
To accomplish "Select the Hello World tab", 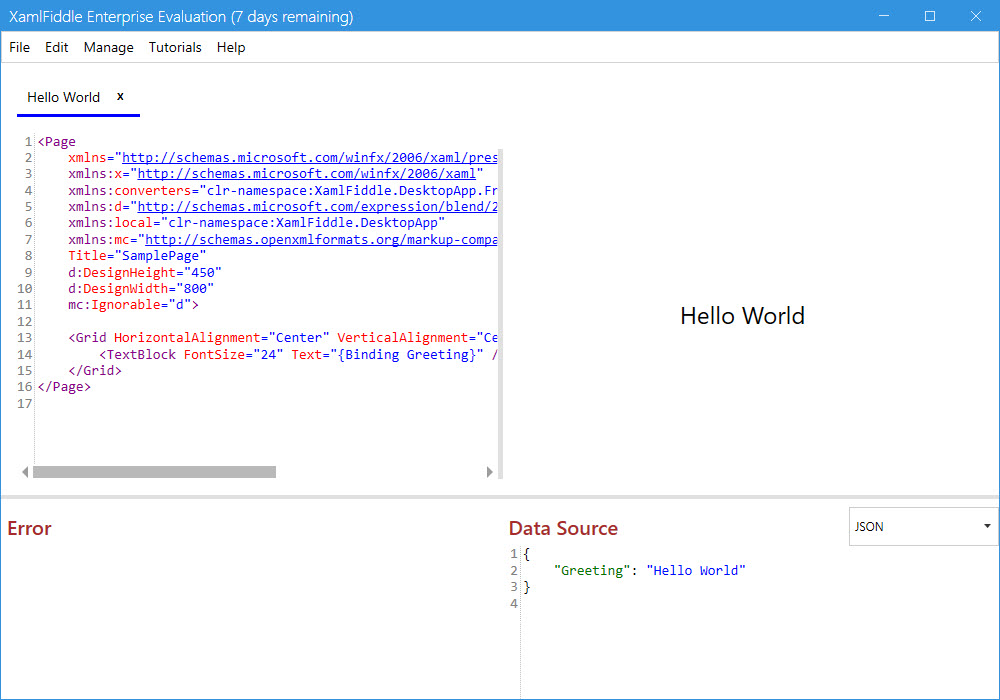I will [x=64, y=97].
